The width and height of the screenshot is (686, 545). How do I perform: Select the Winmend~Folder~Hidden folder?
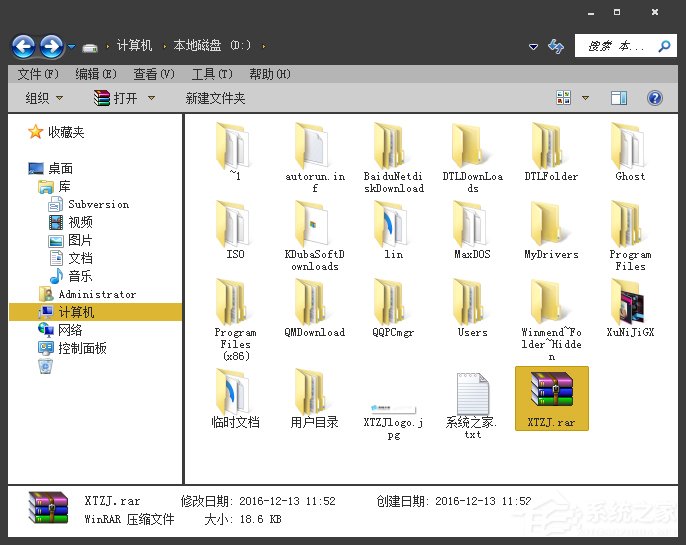pyautogui.click(x=551, y=319)
